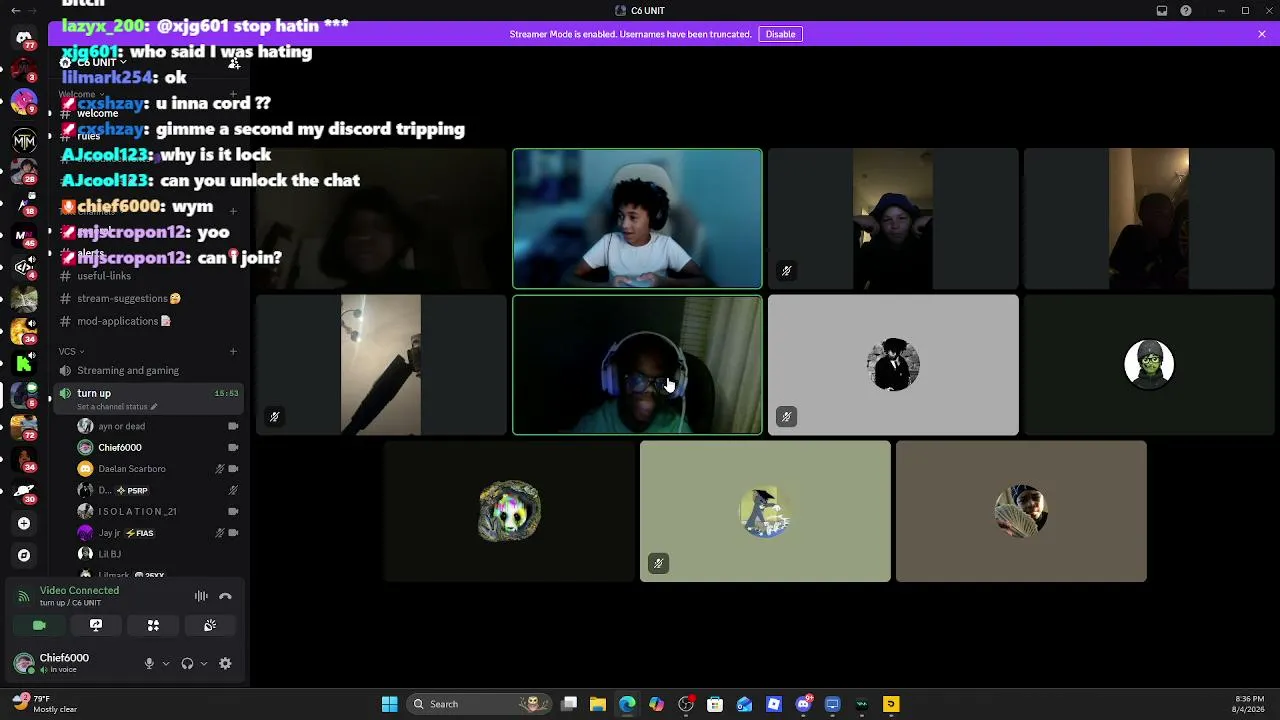Screen dimensions: 1280x720
Task: Focus the dark hat avatar tile
Action: 893,365
